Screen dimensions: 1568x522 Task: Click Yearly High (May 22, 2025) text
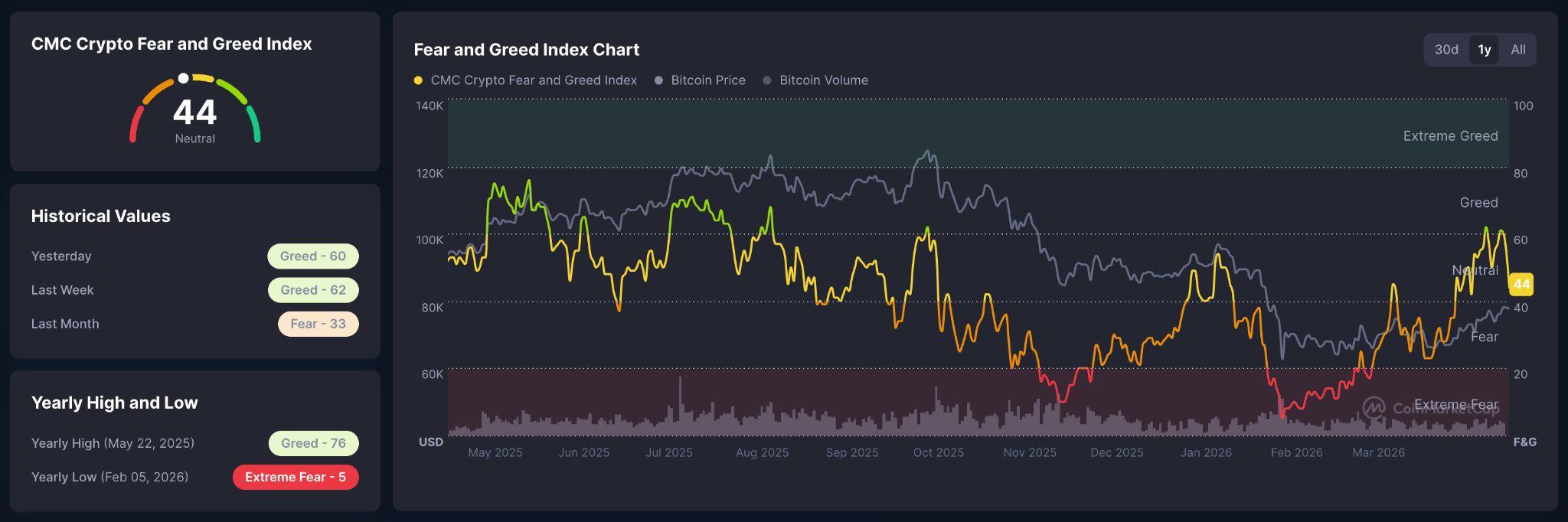[x=113, y=443]
